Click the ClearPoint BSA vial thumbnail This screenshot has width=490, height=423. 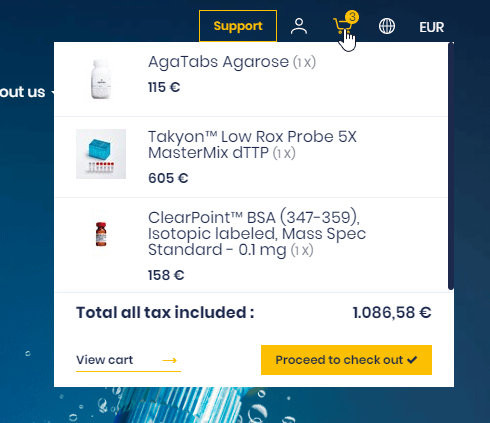101,234
